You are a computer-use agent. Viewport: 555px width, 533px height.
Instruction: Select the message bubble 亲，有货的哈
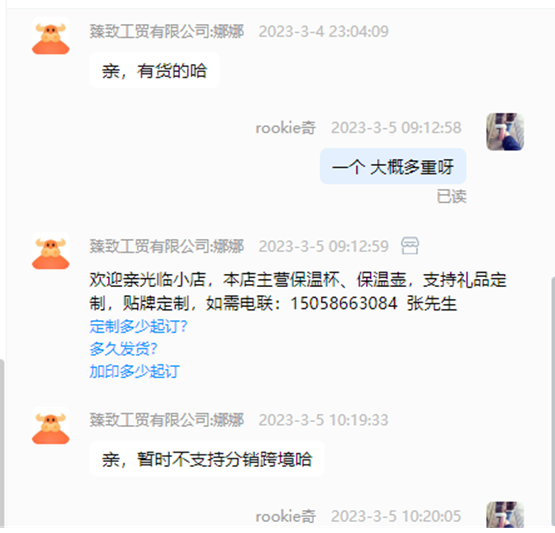(x=154, y=70)
